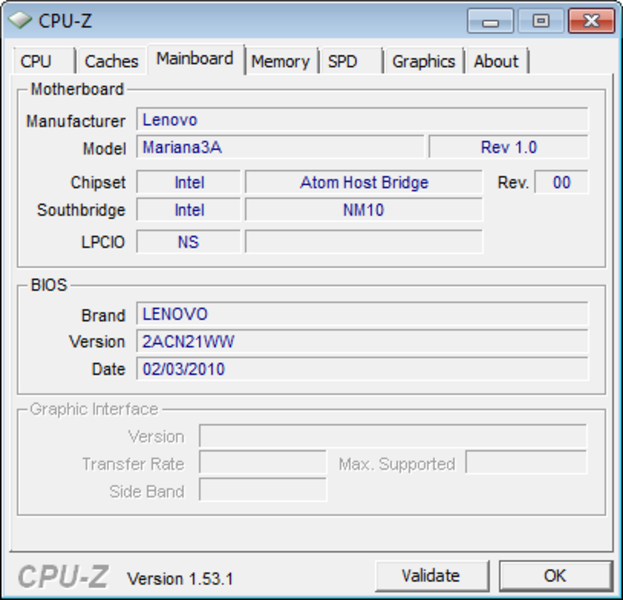Click the Manufacturer field showing Lenovo
The height and width of the screenshot is (600, 623).
point(362,119)
